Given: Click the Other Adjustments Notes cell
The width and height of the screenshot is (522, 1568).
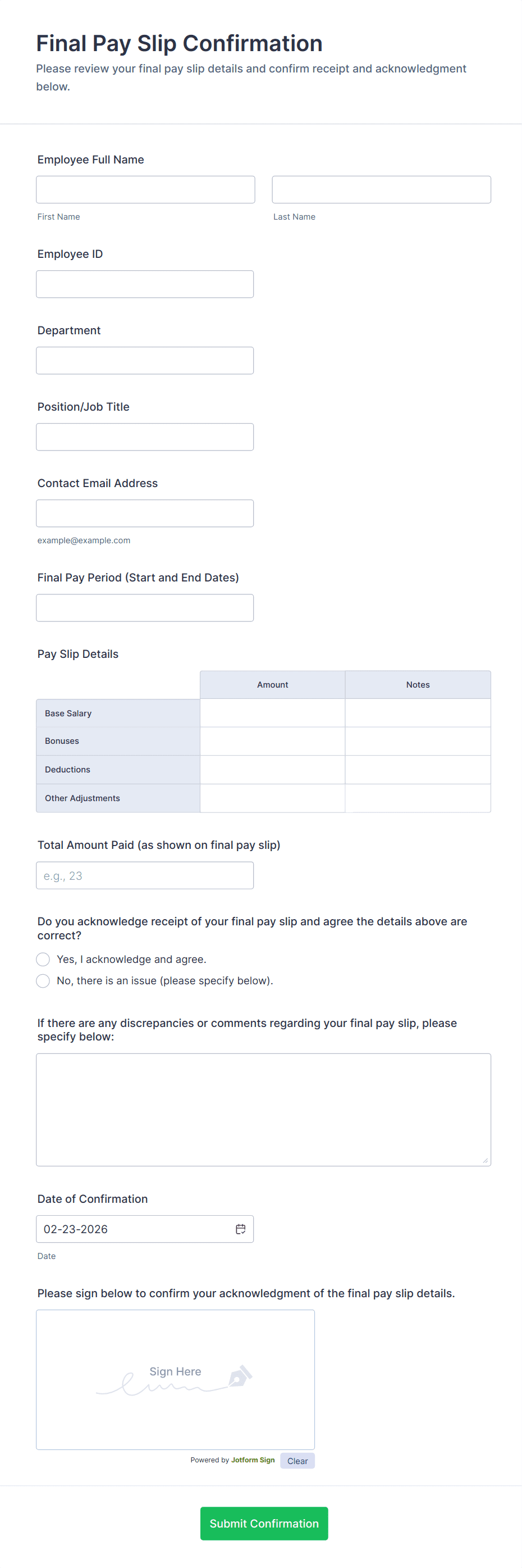Looking at the screenshot, I should coord(418,798).
